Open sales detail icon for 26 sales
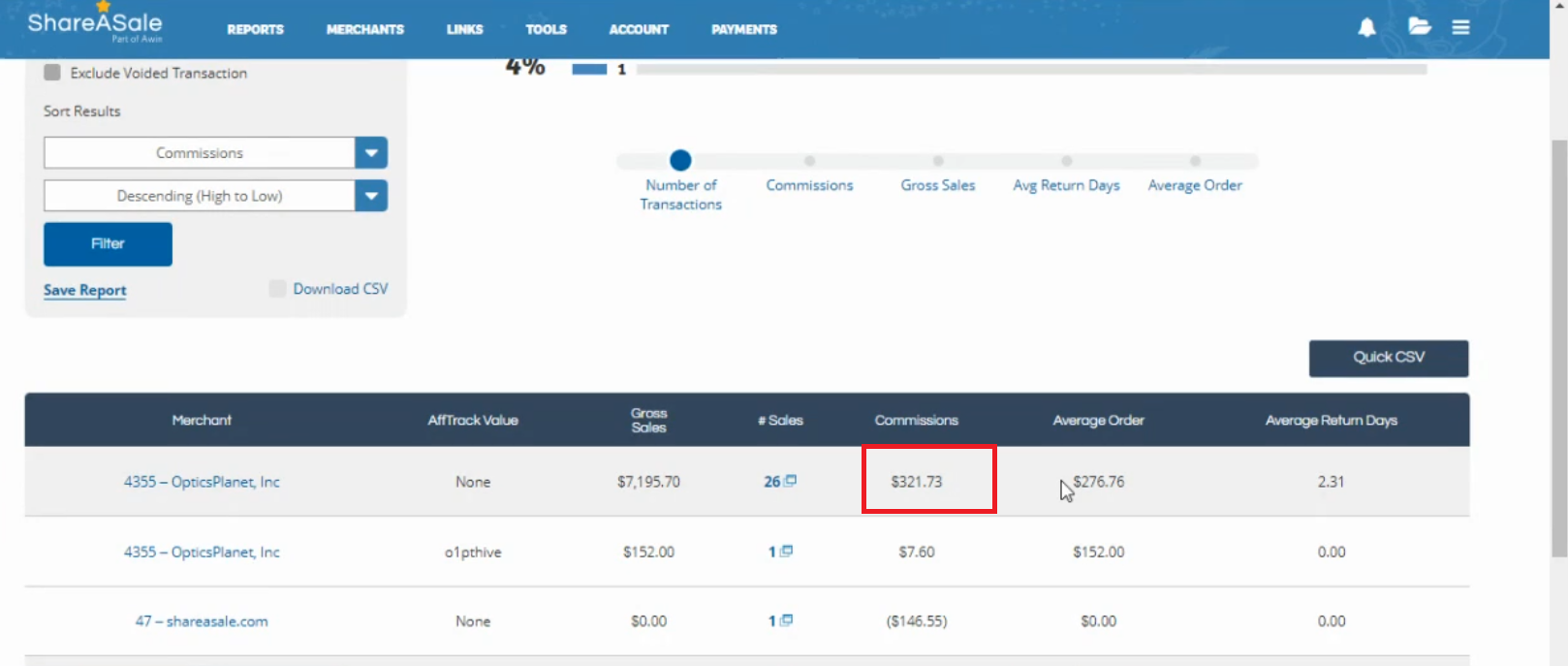This screenshot has width=1568, height=666. pyautogui.click(x=791, y=481)
